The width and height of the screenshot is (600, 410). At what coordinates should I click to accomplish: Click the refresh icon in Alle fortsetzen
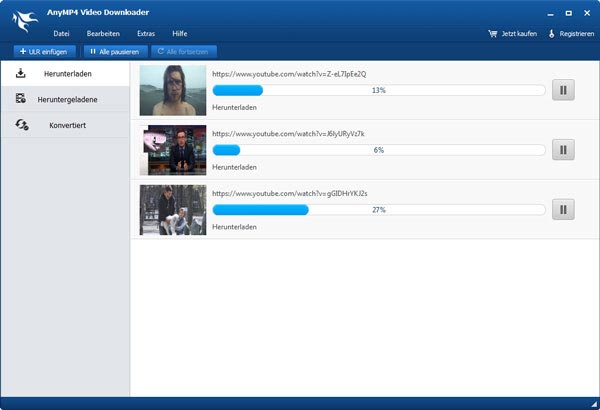(x=161, y=51)
